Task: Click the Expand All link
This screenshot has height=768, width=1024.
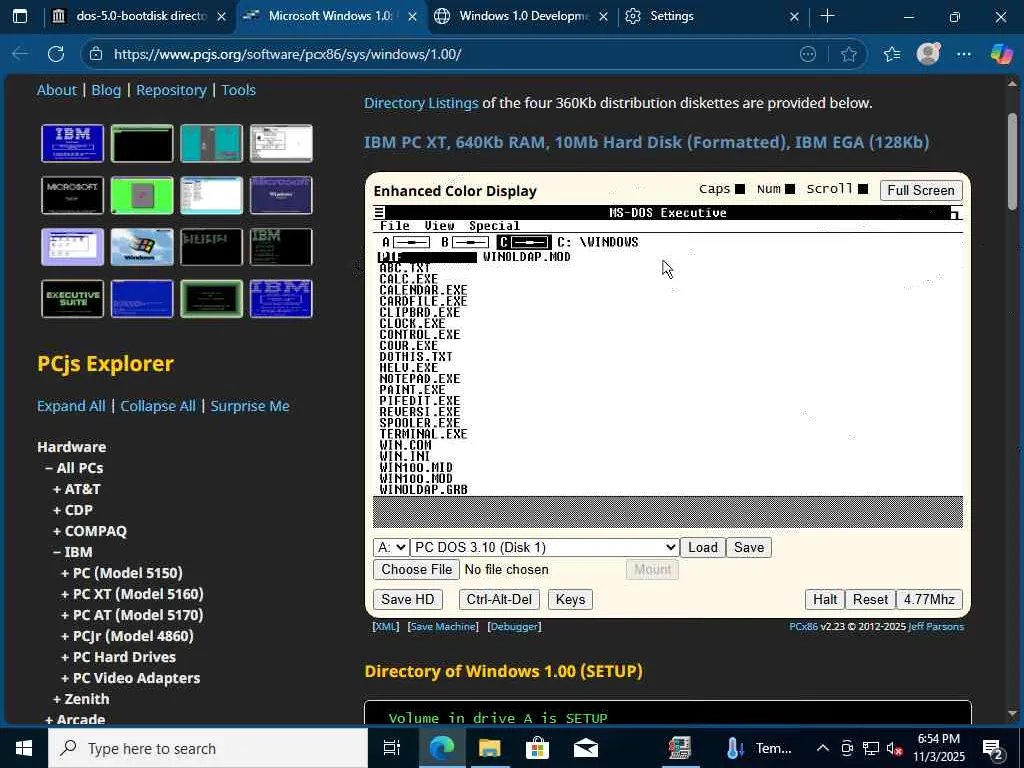Action: 71,406
